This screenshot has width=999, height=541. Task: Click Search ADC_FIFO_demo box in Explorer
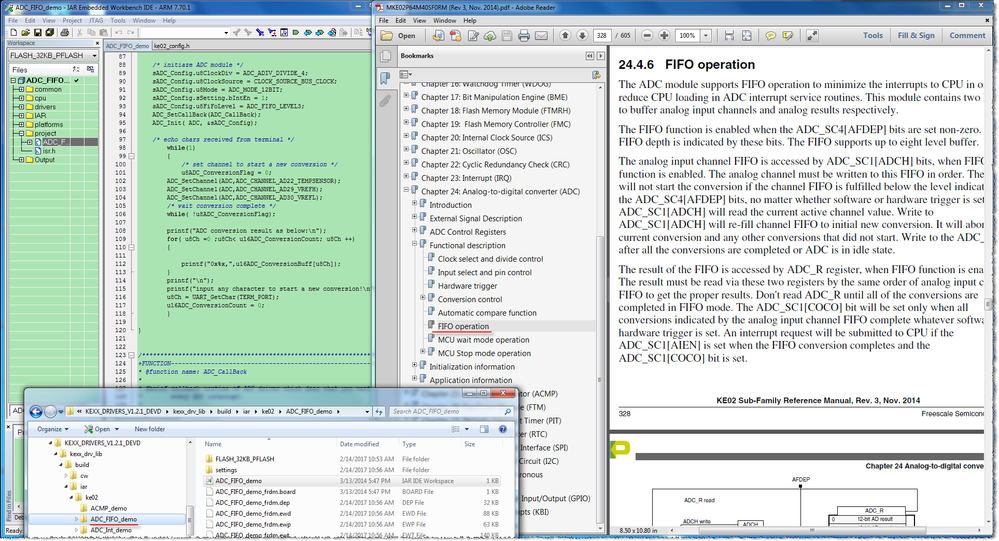point(451,412)
